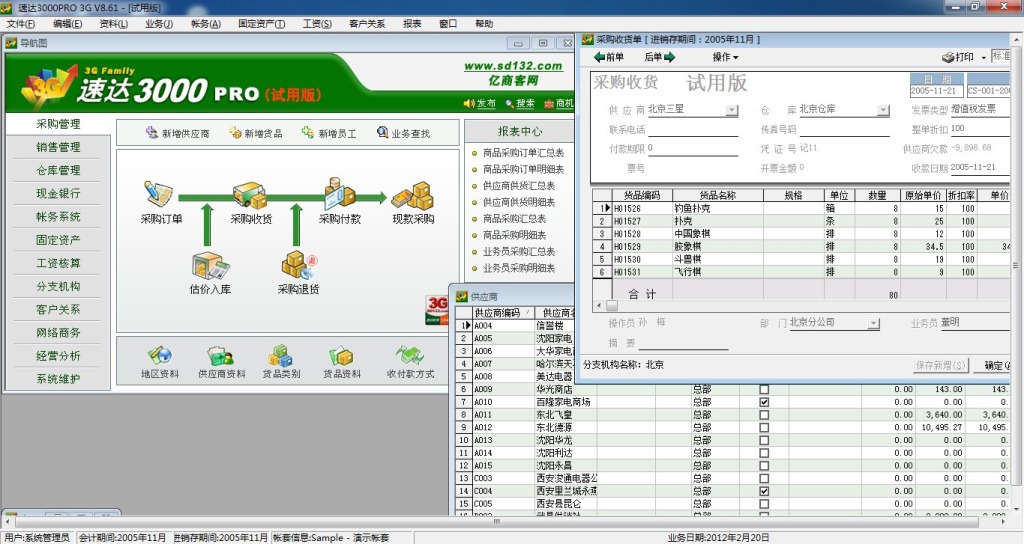The width and height of the screenshot is (1024, 544).
Task: Go to previous voucher with 前单 arrow
Action: 599,57
